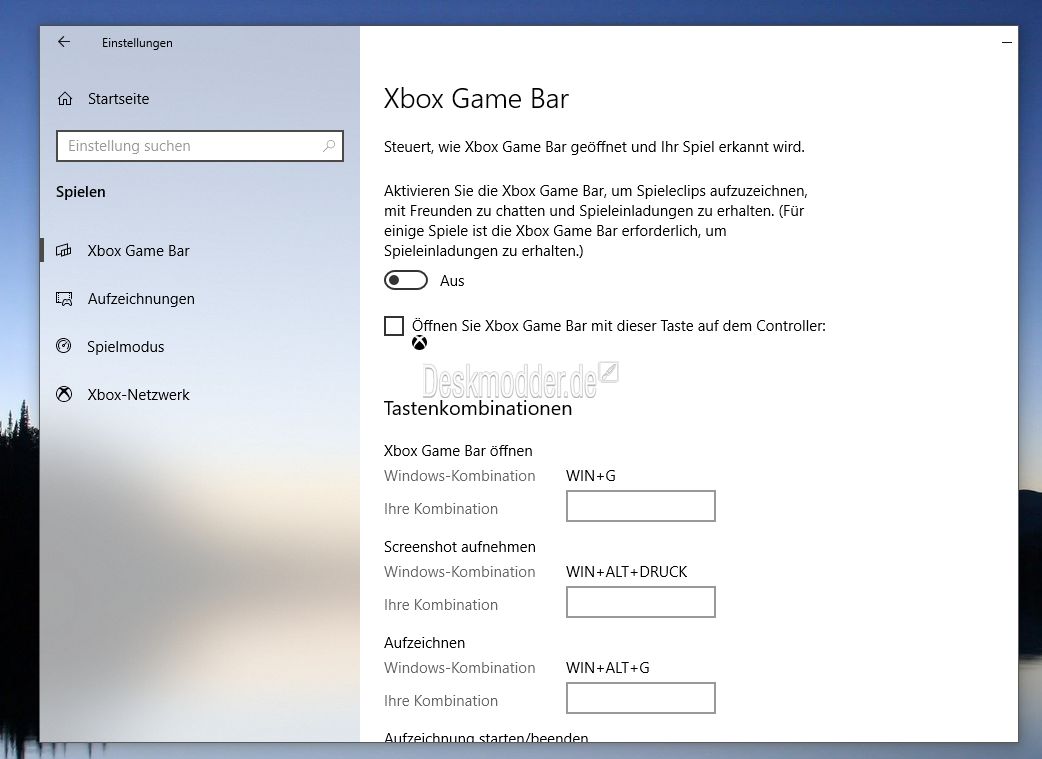Click the Einstellungen window title
The height and width of the screenshot is (759, 1042).
(137, 43)
